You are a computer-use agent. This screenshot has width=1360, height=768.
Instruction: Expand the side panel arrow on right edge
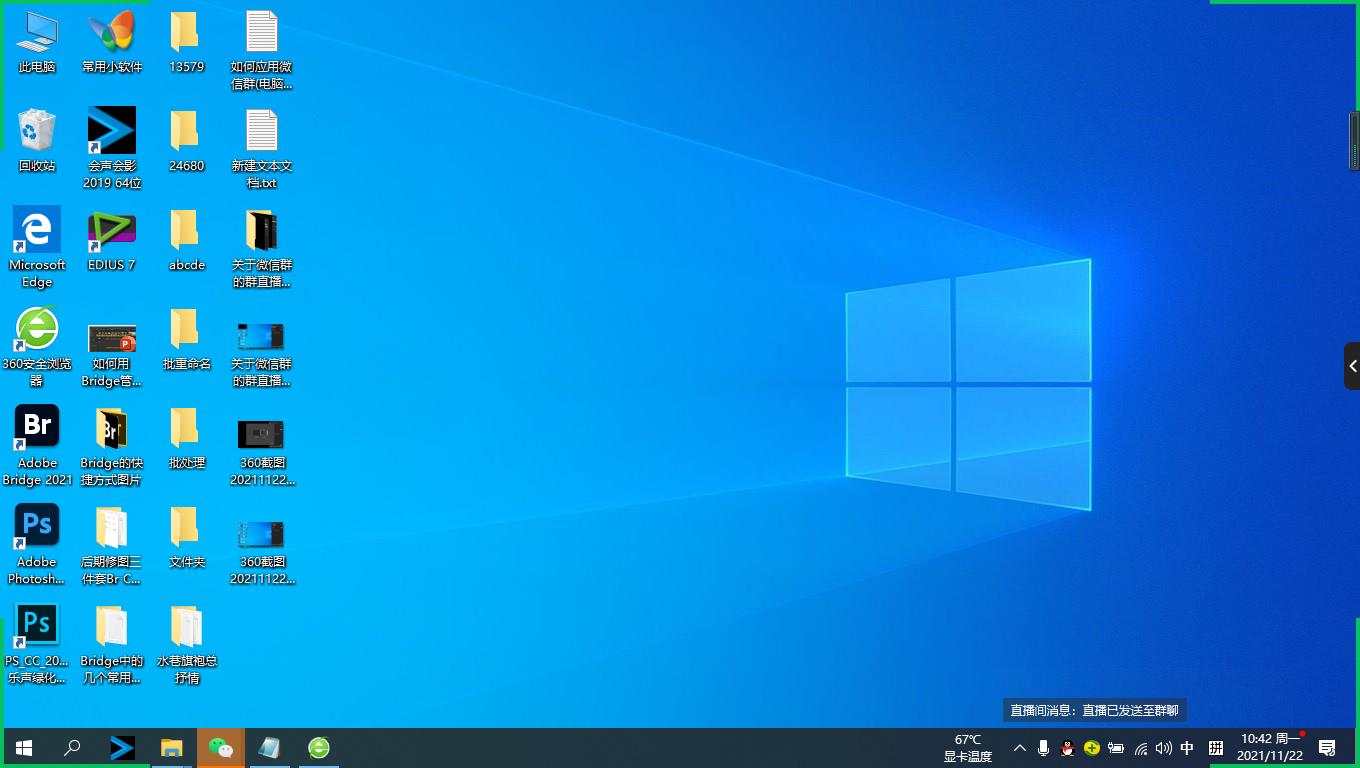point(1352,366)
